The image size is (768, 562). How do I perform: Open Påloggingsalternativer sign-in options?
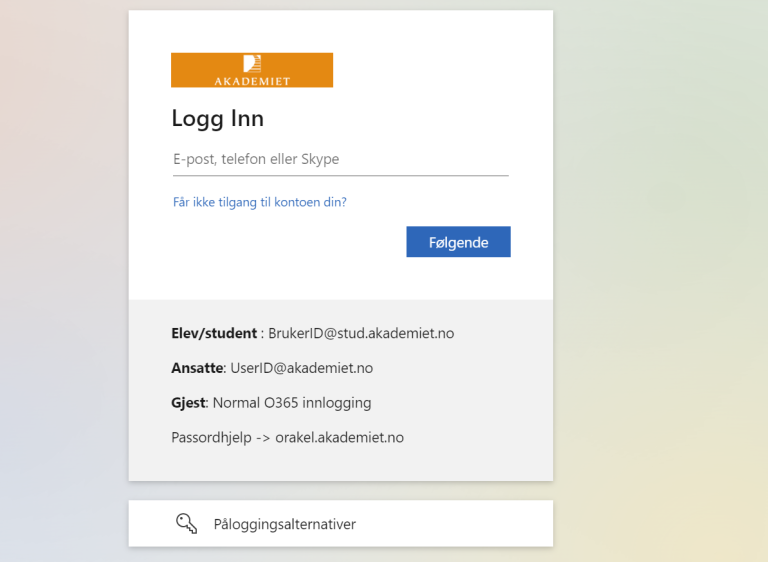click(285, 524)
